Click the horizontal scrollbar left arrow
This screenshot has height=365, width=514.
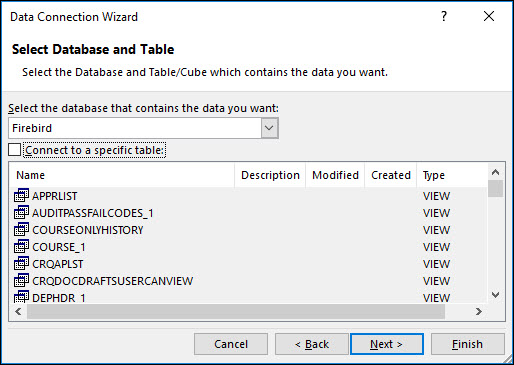tap(18, 312)
